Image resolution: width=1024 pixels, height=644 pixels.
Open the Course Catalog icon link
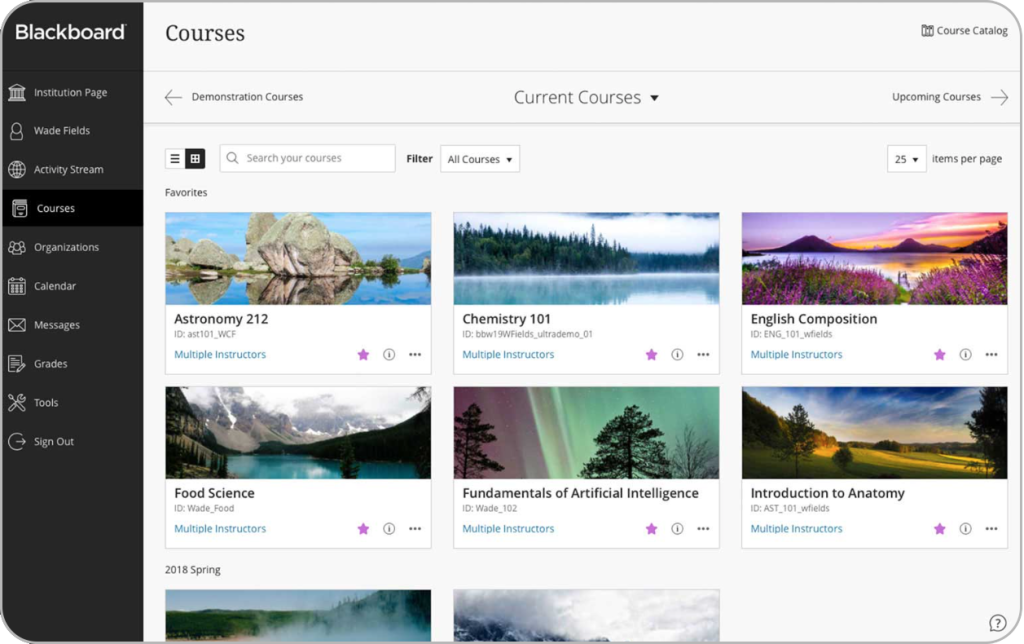click(x=927, y=31)
